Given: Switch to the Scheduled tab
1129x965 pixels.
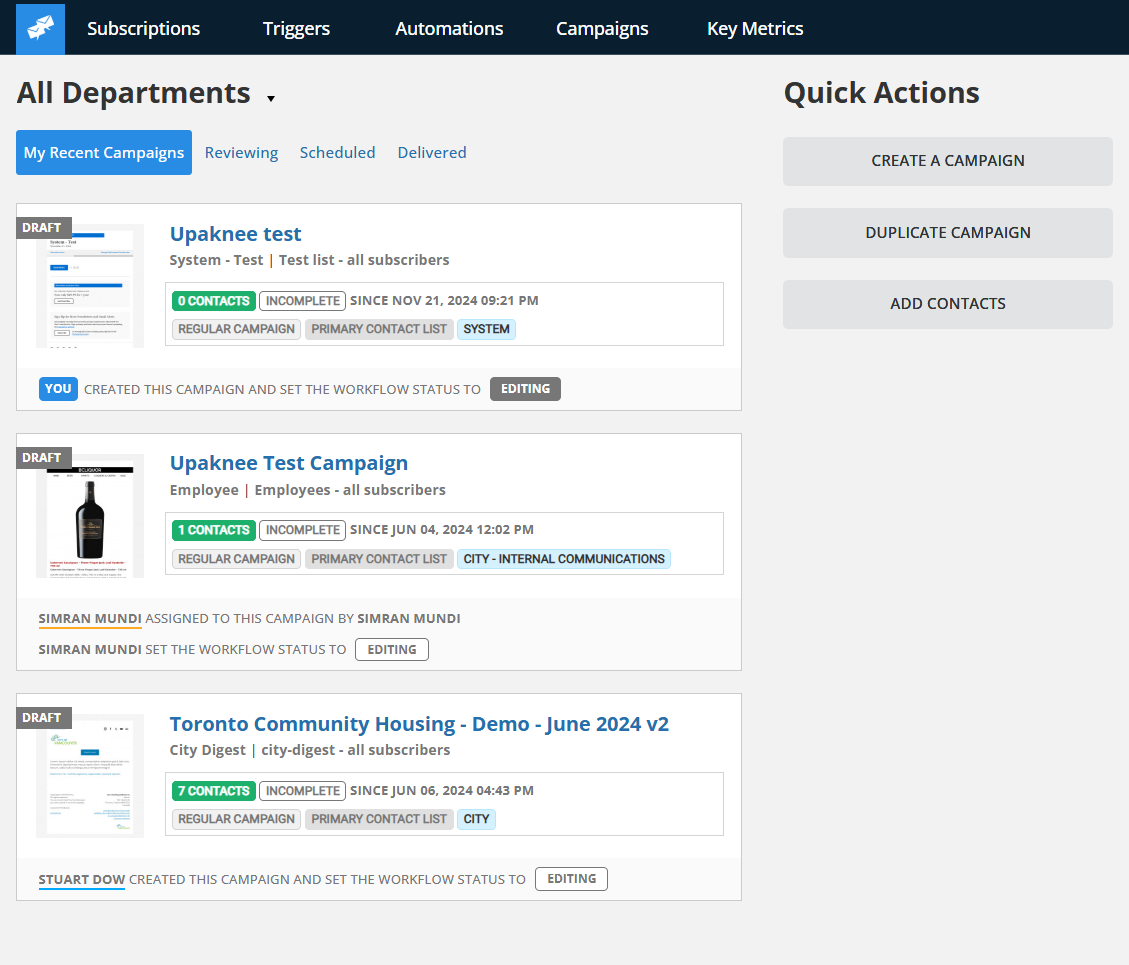Looking at the screenshot, I should point(337,152).
